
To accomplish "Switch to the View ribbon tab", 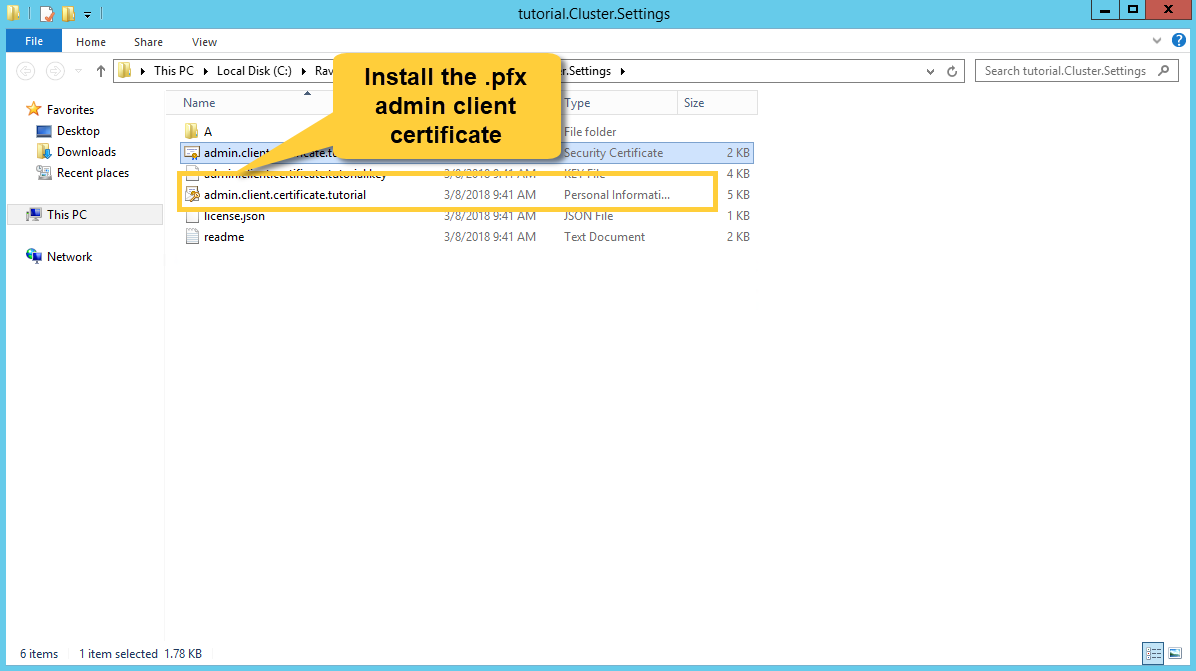I will pos(204,42).
